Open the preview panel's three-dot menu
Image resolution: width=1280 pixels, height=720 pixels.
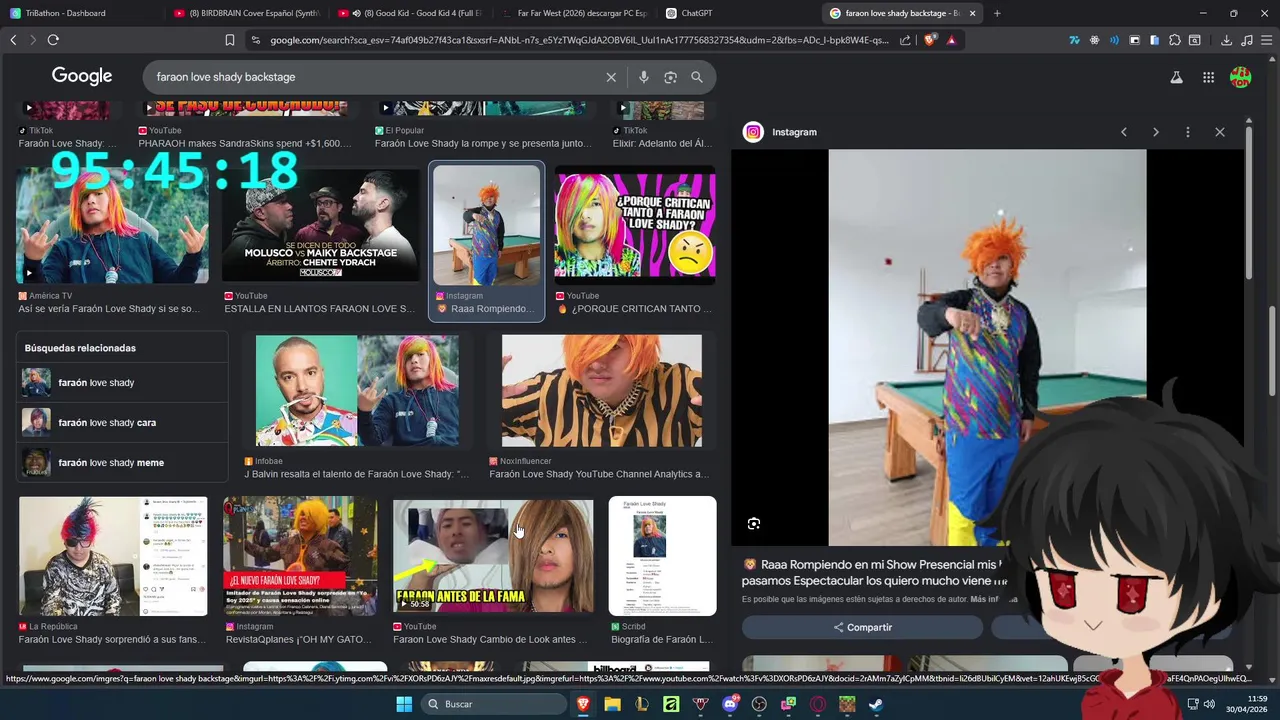coord(1188,132)
